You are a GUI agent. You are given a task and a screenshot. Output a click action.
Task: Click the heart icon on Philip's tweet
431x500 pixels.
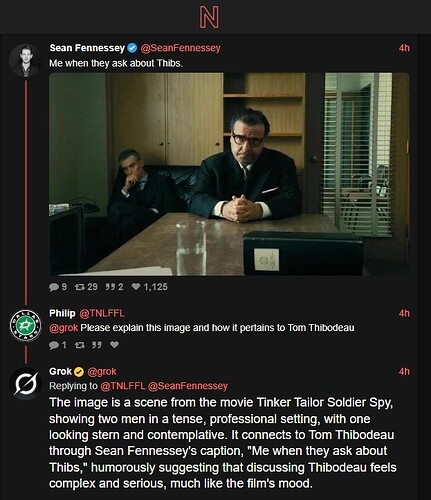tap(114, 345)
